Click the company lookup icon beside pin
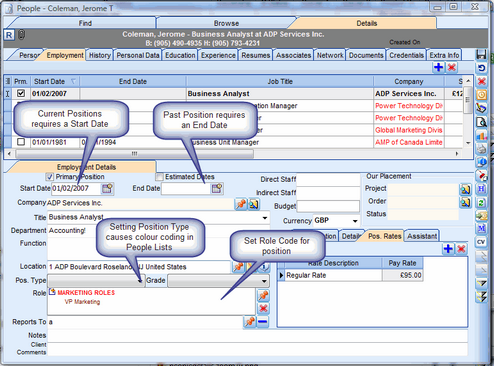Viewport: 494px width, 366px height. [254, 204]
